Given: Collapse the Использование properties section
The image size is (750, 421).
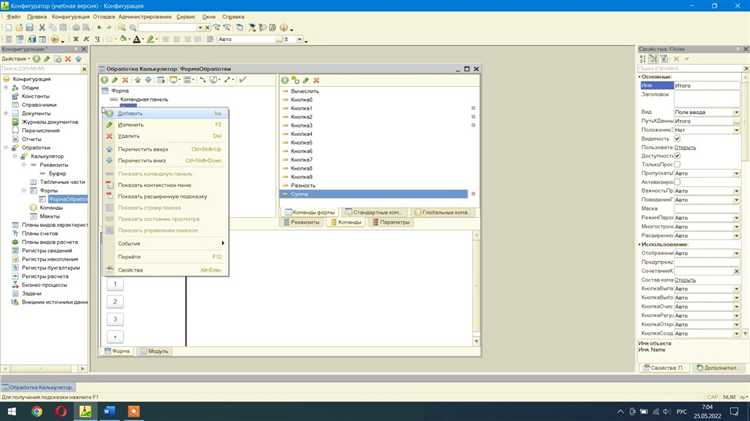Looking at the screenshot, I should [640, 244].
